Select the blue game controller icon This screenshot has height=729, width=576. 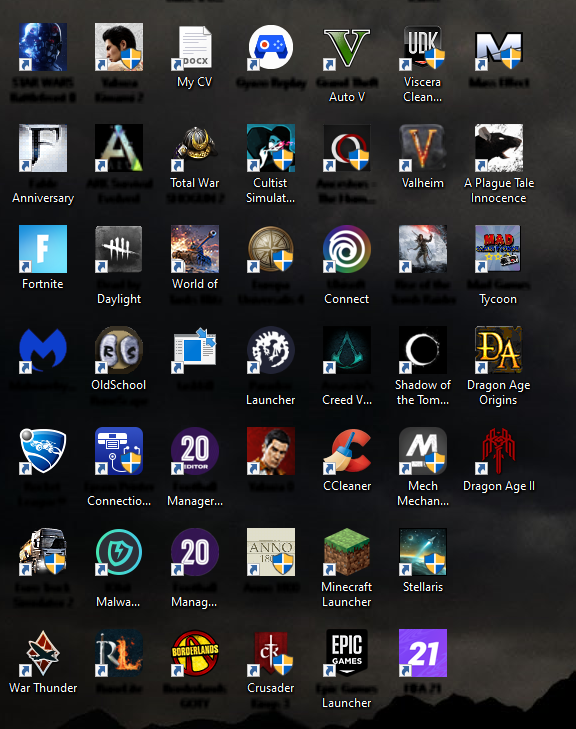pos(271,47)
